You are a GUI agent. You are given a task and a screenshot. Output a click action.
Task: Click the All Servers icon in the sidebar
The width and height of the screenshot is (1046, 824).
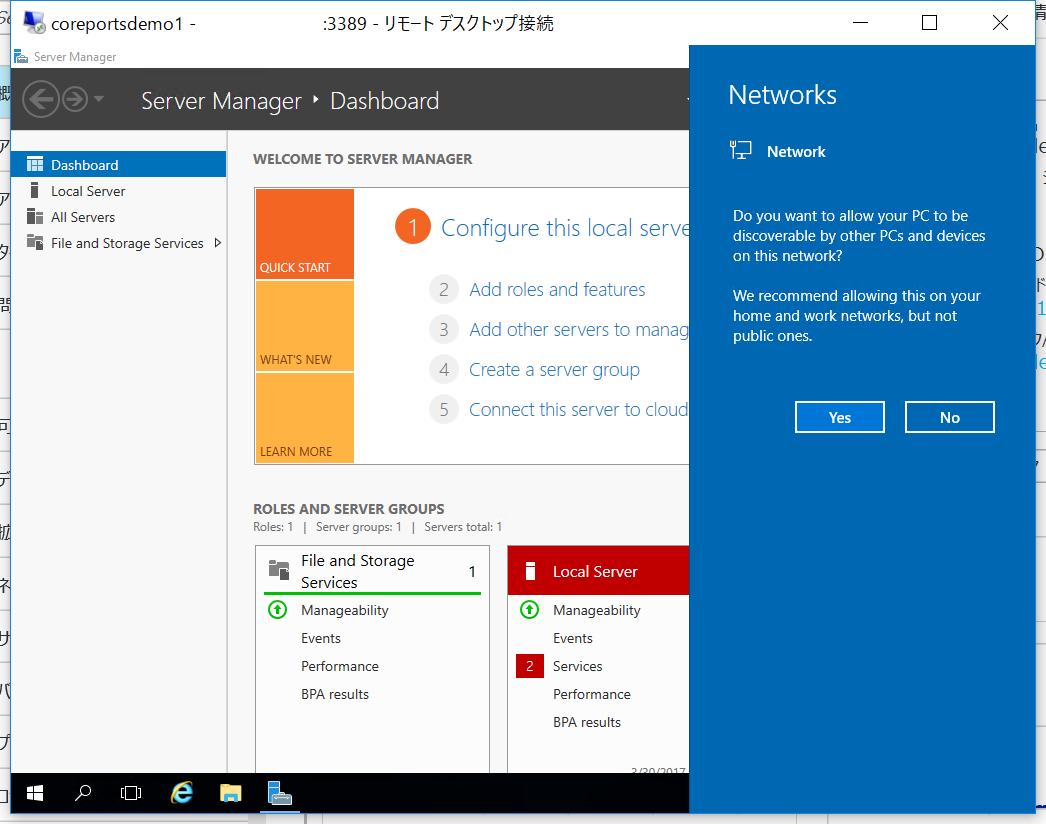coord(35,217)
